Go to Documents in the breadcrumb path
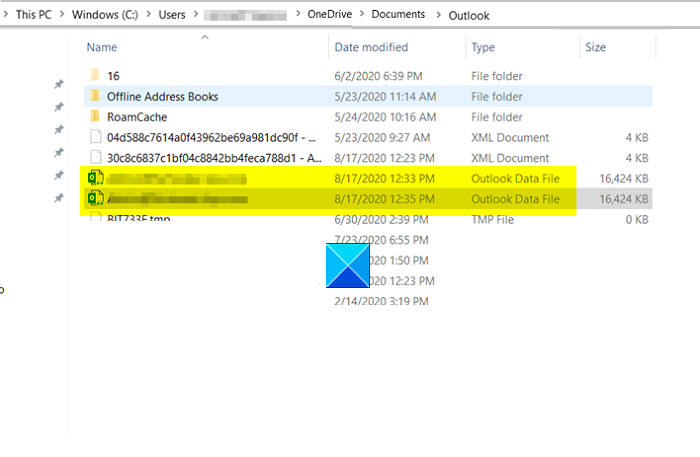 point(398,14)
